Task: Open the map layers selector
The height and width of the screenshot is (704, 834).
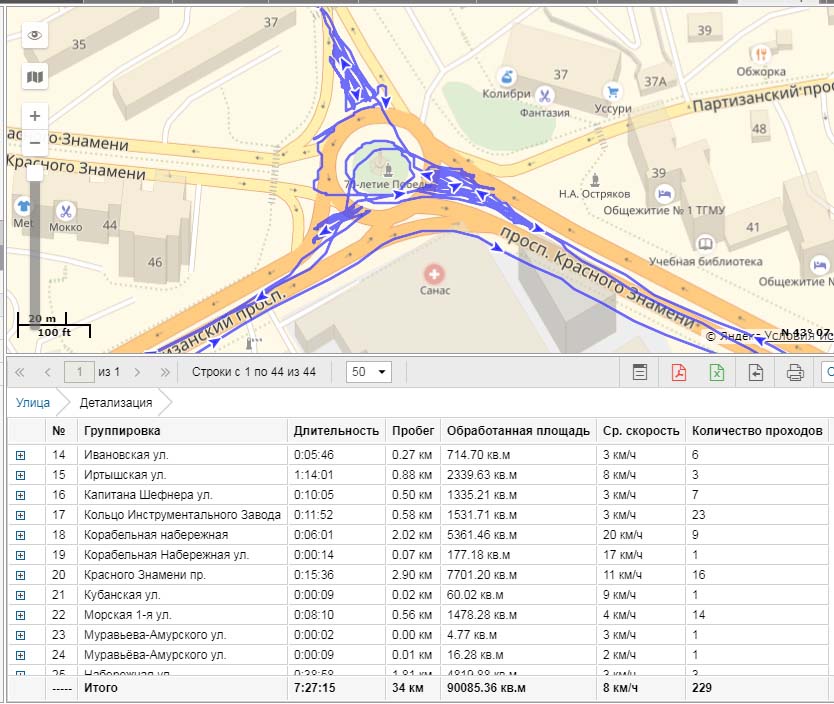Action: [35, 76]
